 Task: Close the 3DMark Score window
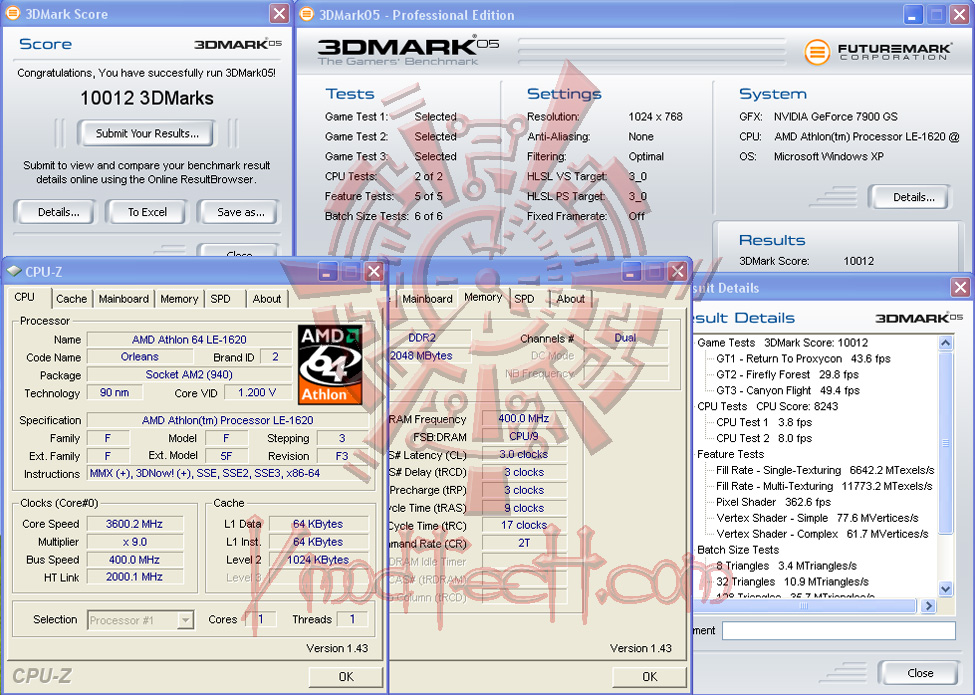tap(279, 14)
